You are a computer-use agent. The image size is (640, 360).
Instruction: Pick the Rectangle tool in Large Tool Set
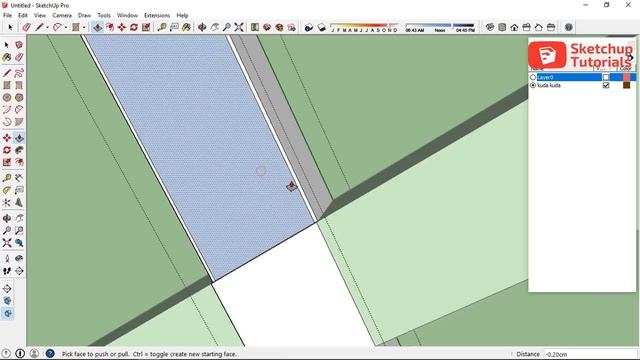coord(7,86)
